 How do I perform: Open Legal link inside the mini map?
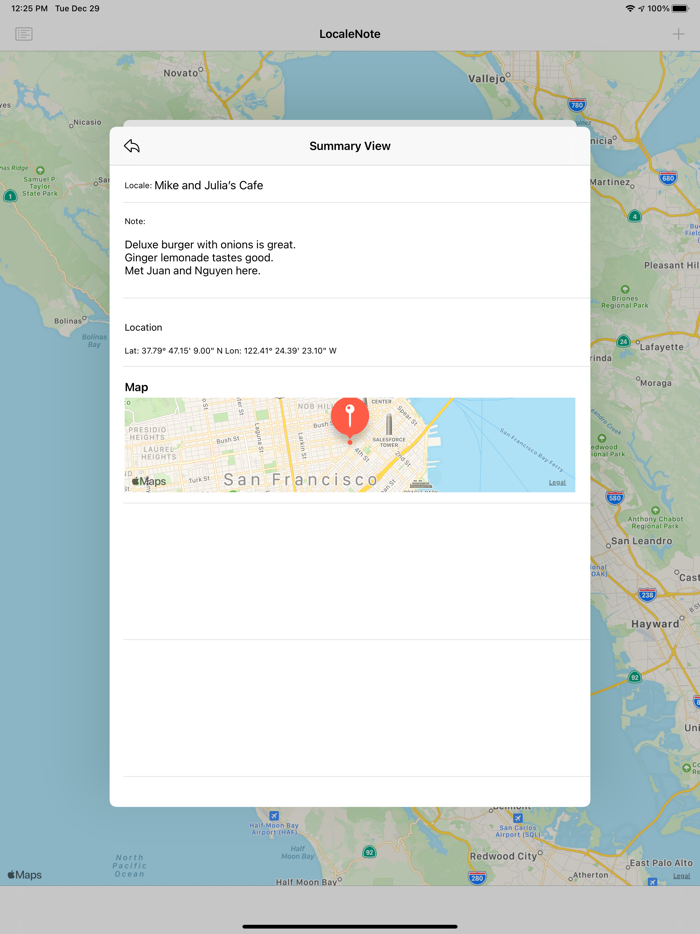click(557, 483)
